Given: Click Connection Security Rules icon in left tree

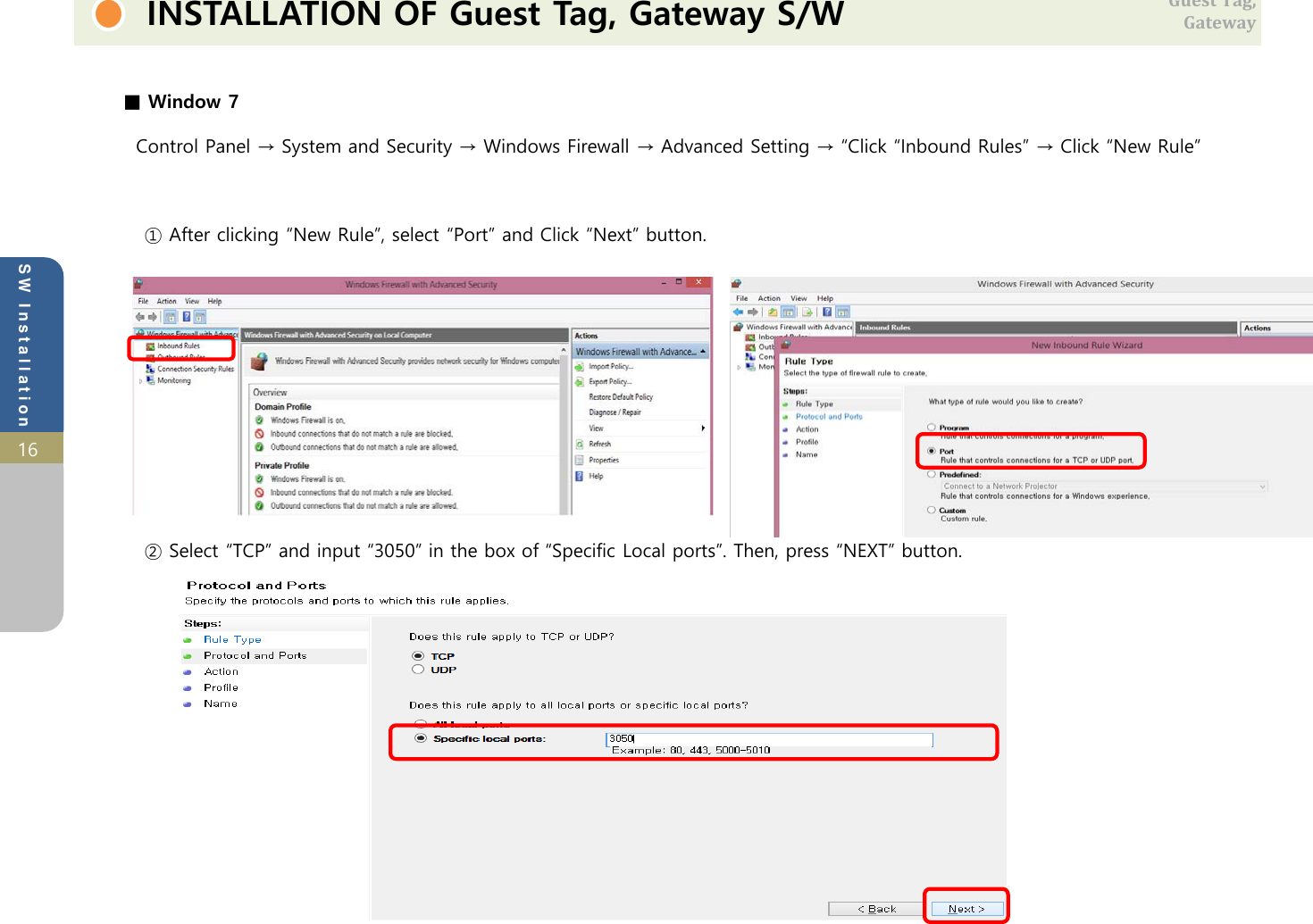Looking at the screenshot, I should 150,368.
